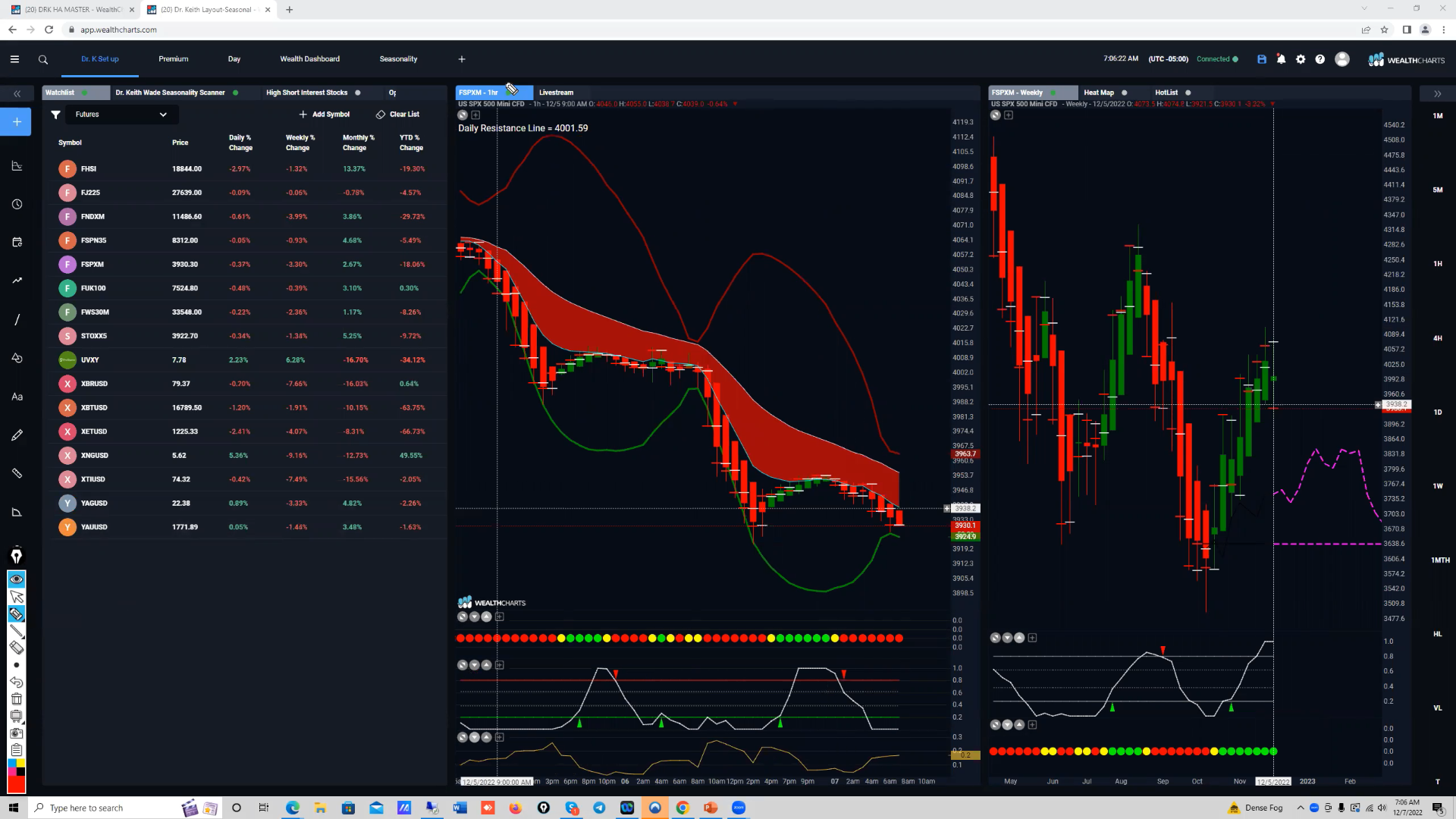Image resolution: width=1456 pixels, height=819 pixels.
Task: Open the settings gear
Action: tap(1301, 59)
